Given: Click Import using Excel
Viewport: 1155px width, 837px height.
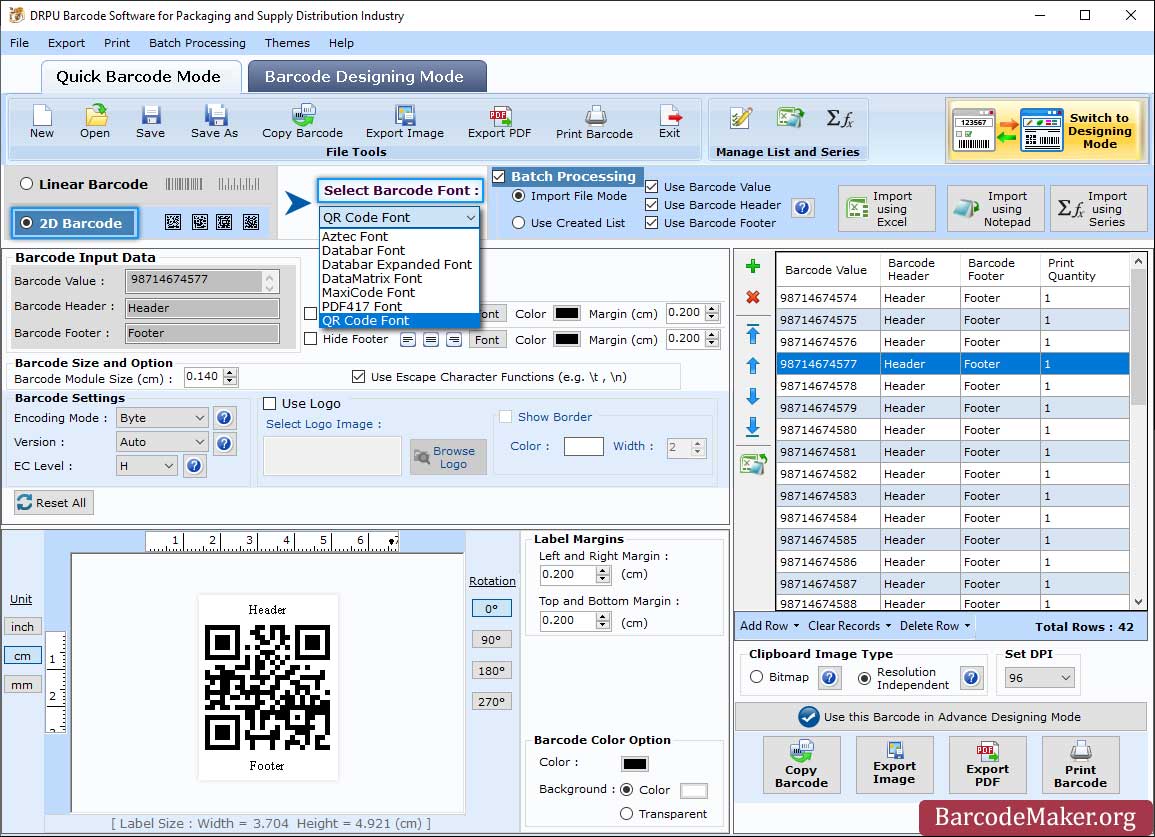Looking at the screenshot, I should (887, 209).
